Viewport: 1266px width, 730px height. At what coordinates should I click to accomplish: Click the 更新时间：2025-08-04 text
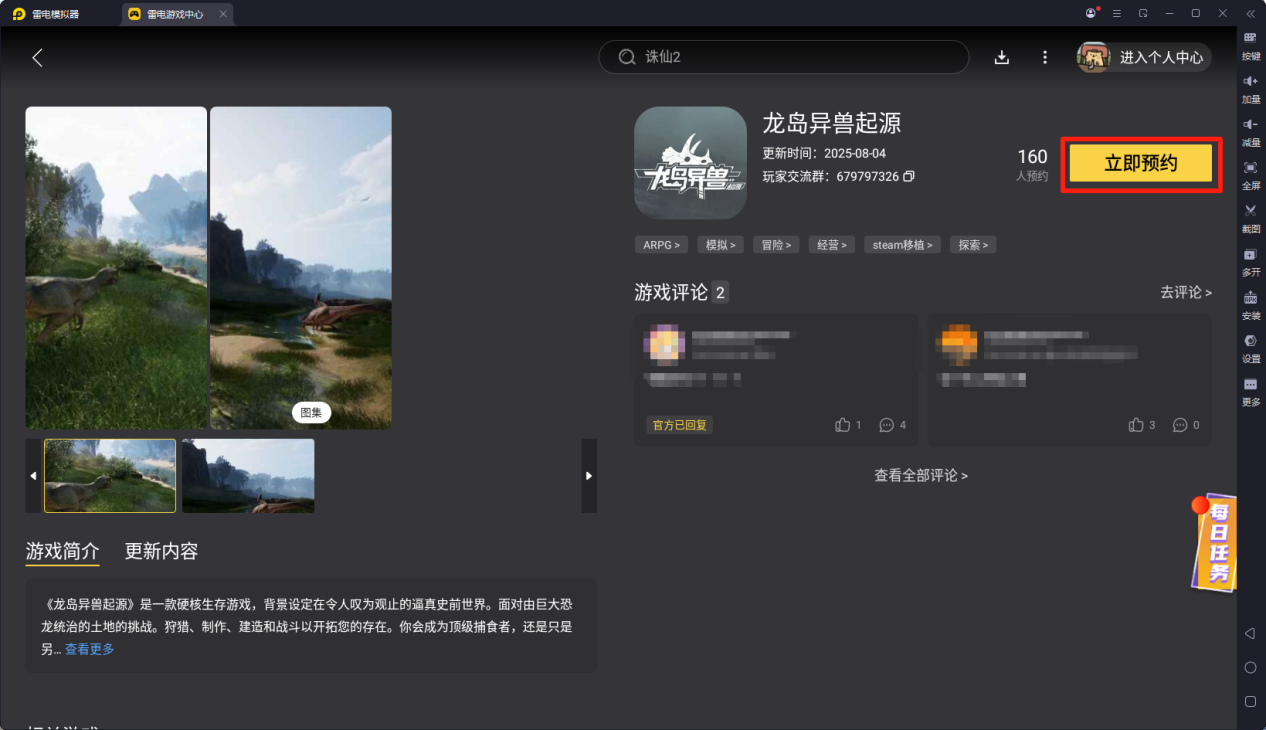(x=824, y=154)
